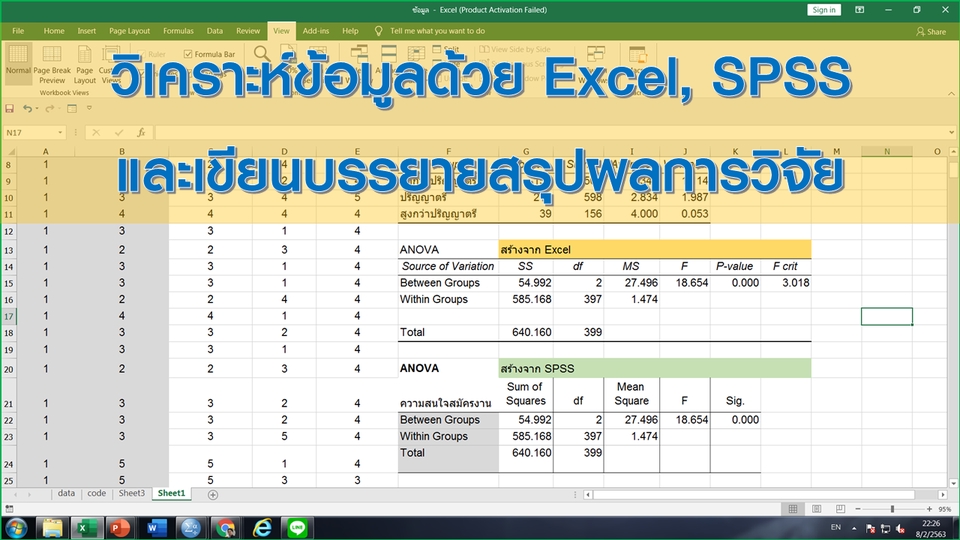960x540 pixels.
Task: Click the Insert Function fx icon
Action: (x=141, y=132)
